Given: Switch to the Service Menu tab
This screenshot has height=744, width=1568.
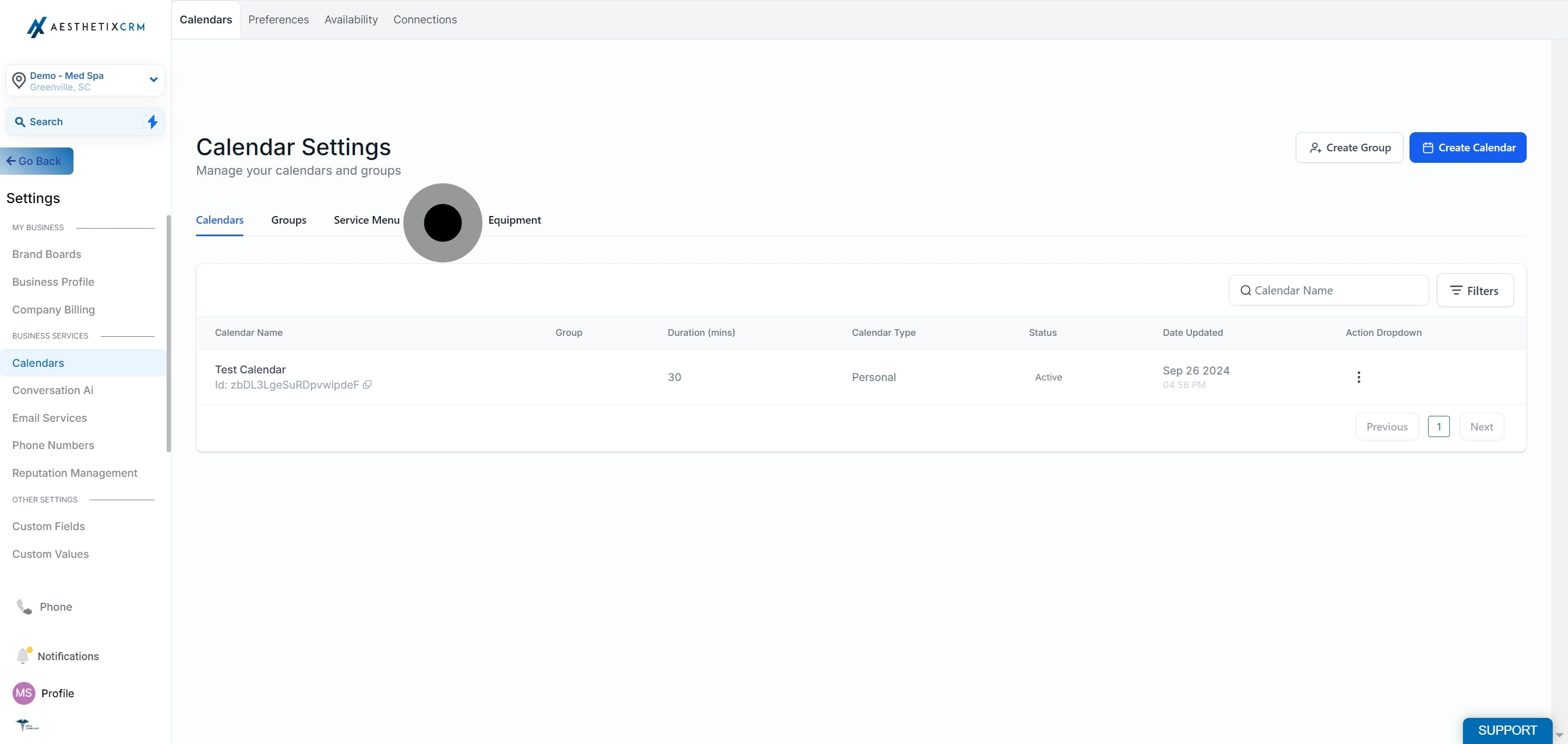Looking at the screenshot, I should 366,220.
